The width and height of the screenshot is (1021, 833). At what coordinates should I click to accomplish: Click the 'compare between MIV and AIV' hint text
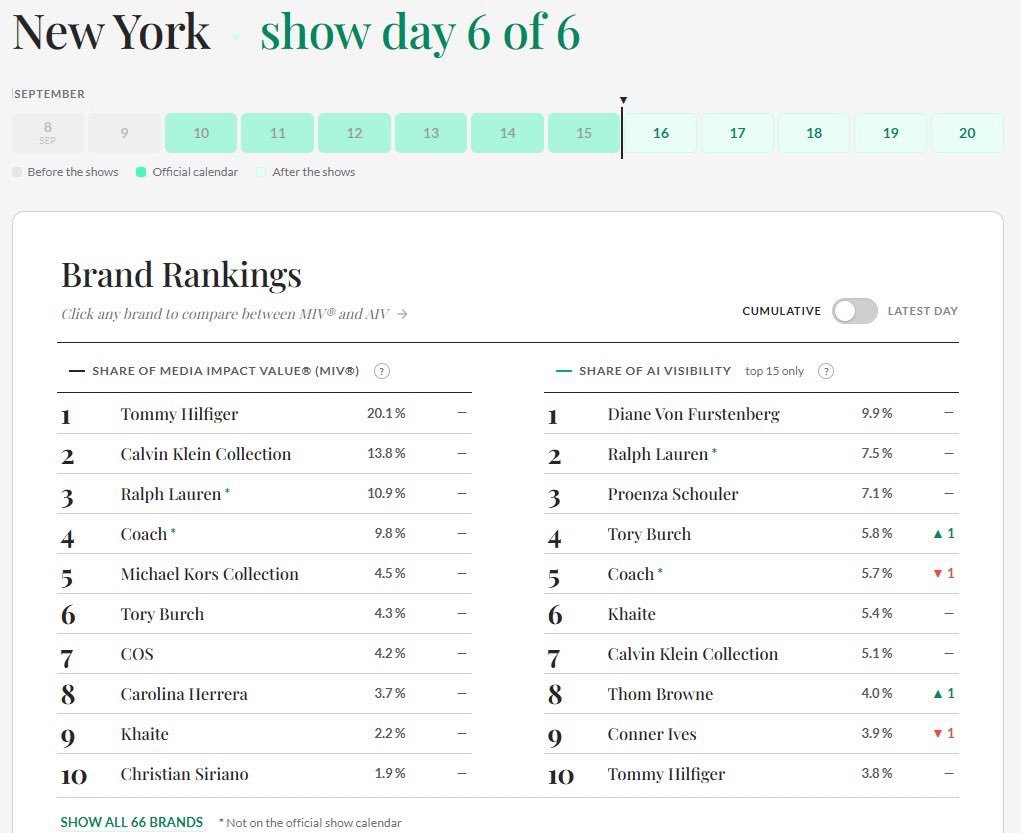click(x=225, y=314)
